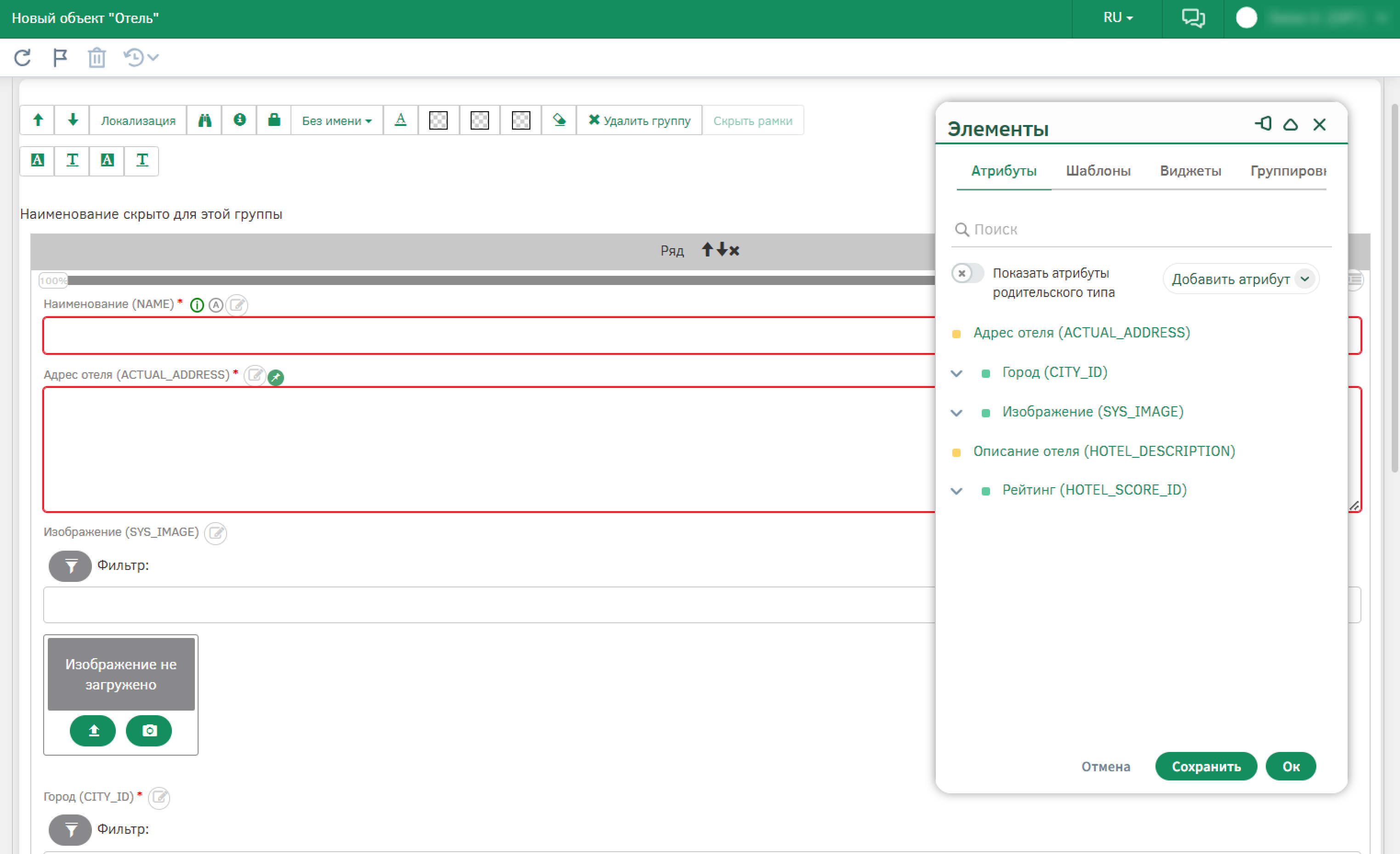Select Описание отеля (HOTEL_DESCRIPTION) attribute
This screenshot has height=854, width=1400.
(x=1104, y=451)
